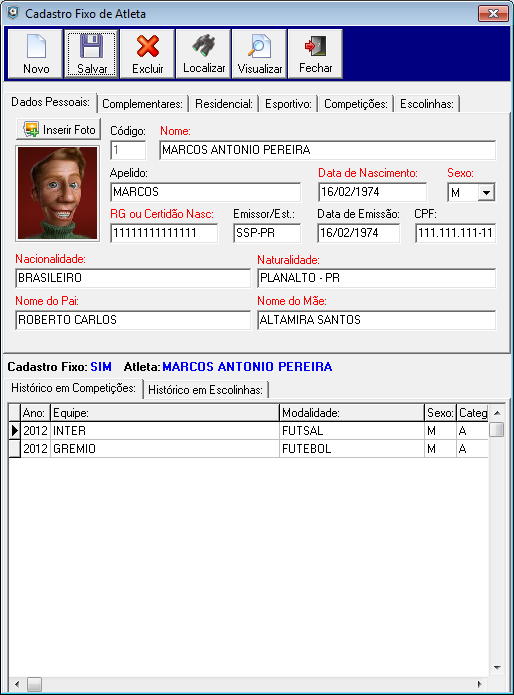Close form using Fechar door icon
Screen dimensions: 514x695
point(315,46)
